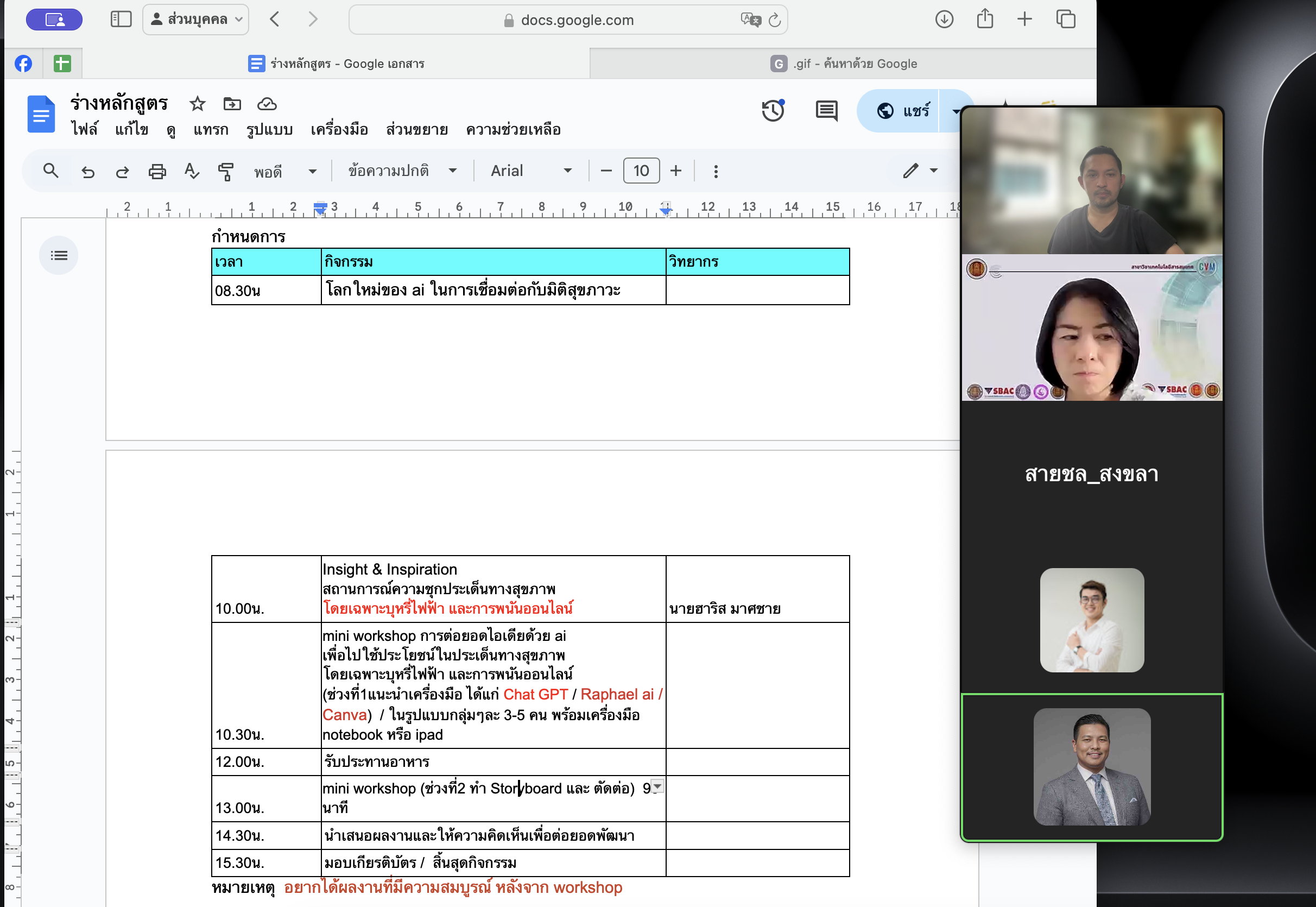
Task: Switch to the .gif Google search tab
Action: coord(843,64)
